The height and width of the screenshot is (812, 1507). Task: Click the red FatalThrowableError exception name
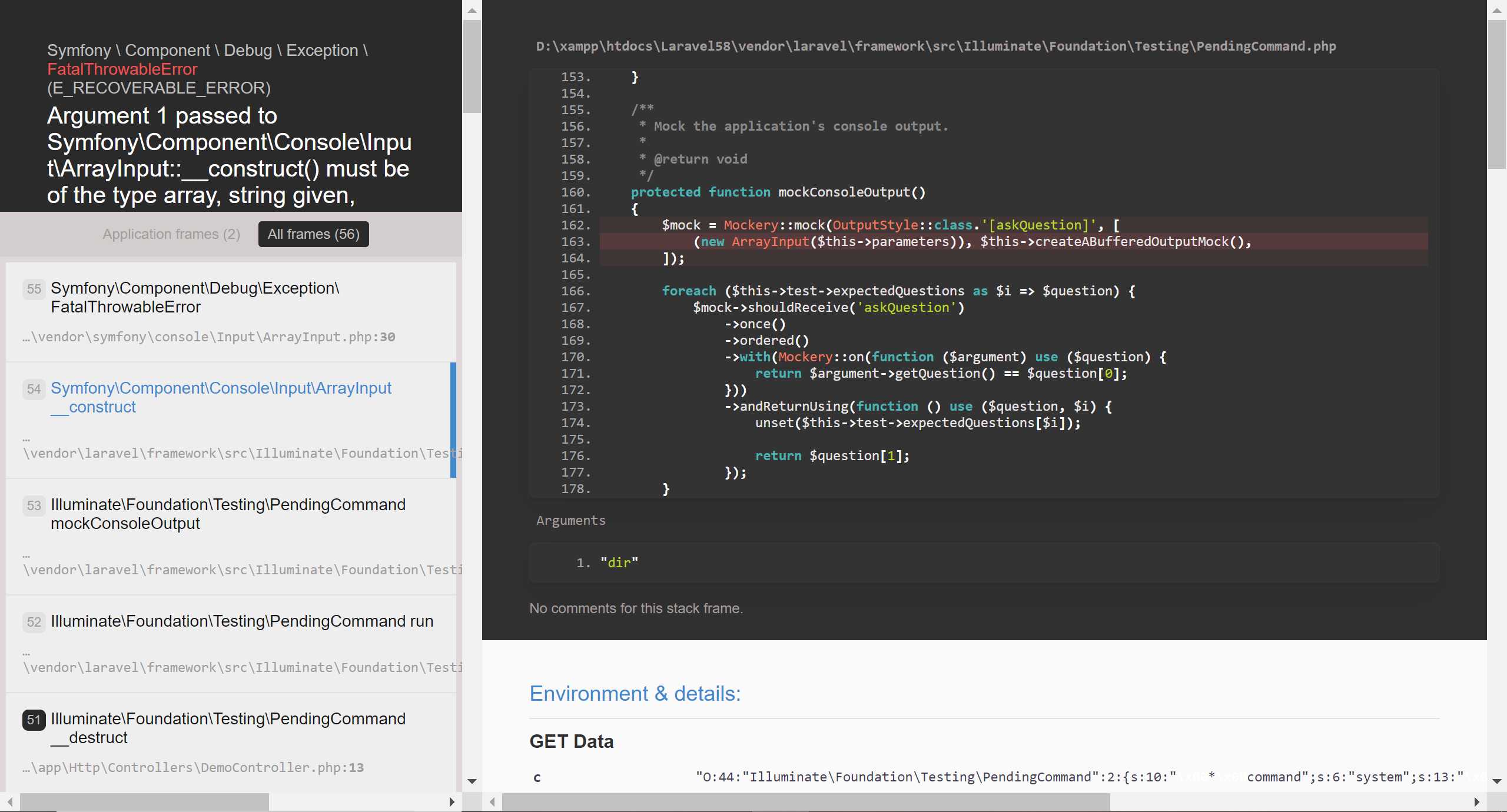pos(122,69)
